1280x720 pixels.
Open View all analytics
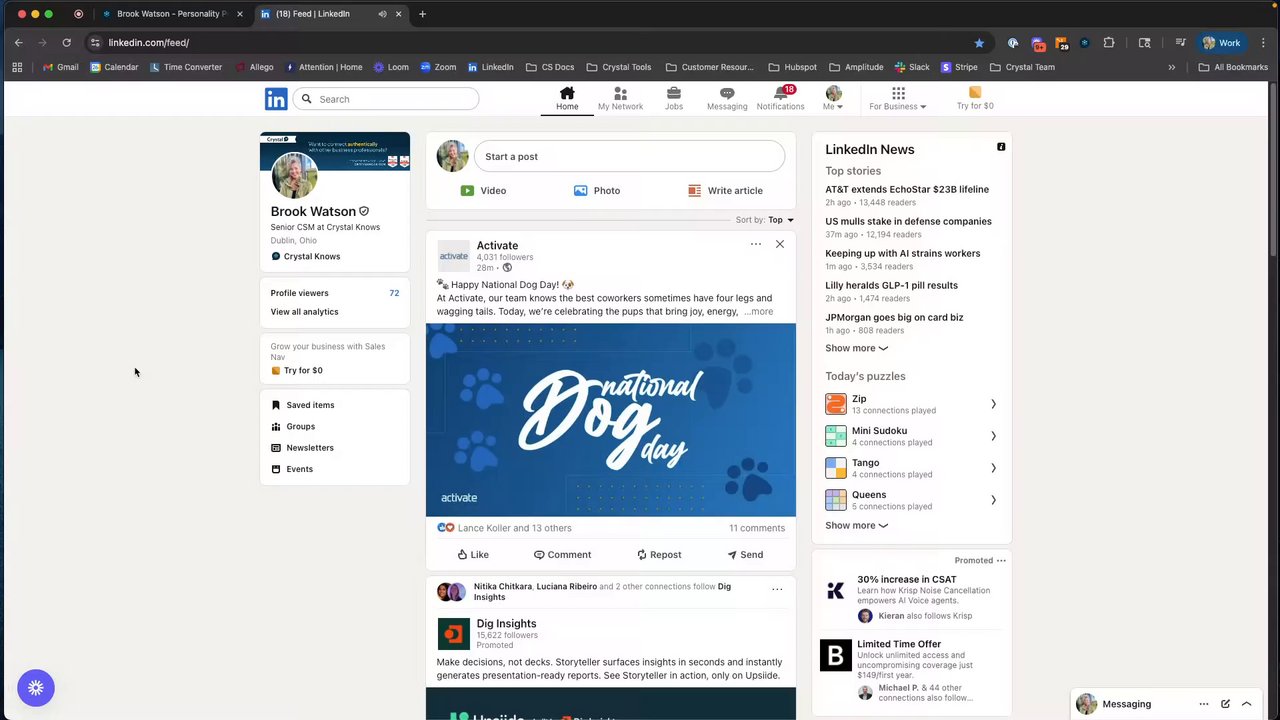(x=304, y=312)
